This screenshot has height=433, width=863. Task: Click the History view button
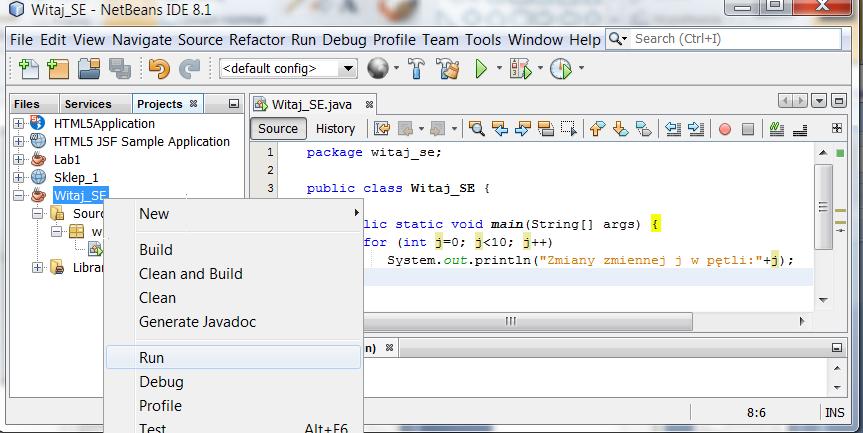[x=335, y=129]
